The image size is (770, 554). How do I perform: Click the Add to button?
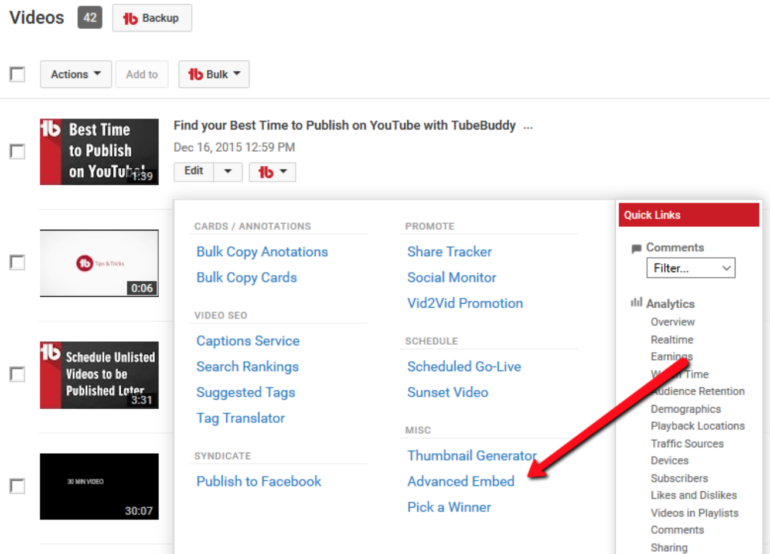(142, 74)
